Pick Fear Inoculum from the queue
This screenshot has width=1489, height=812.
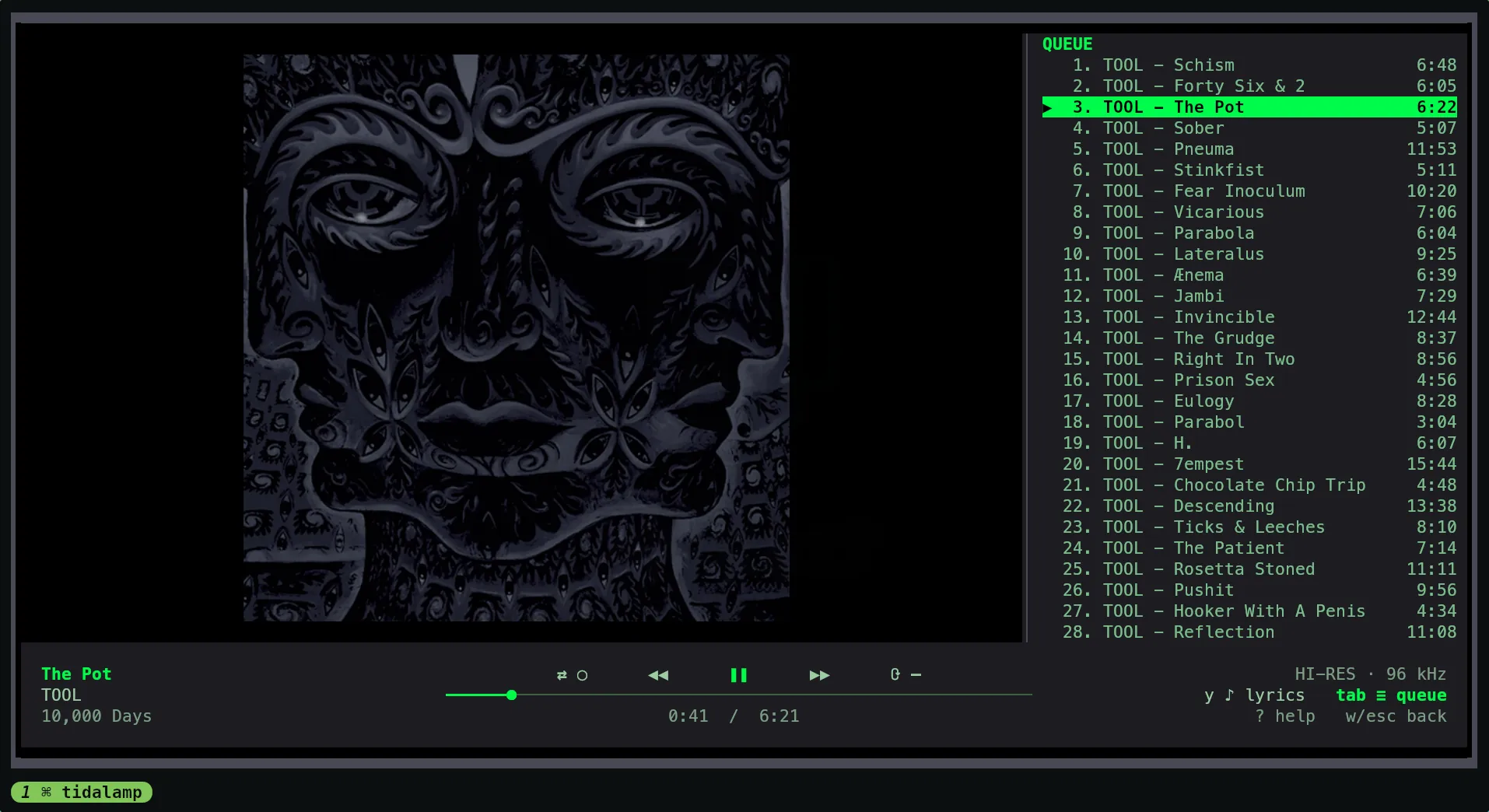click(1249, 191)
